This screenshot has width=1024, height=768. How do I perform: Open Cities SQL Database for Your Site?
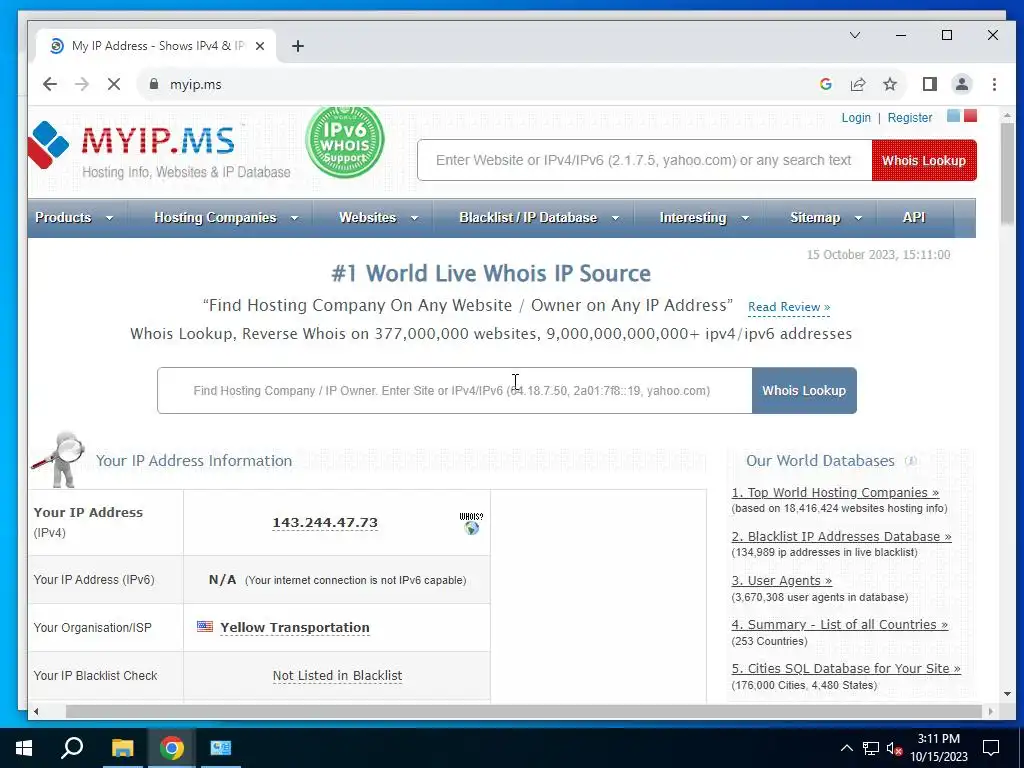point(846,668)
